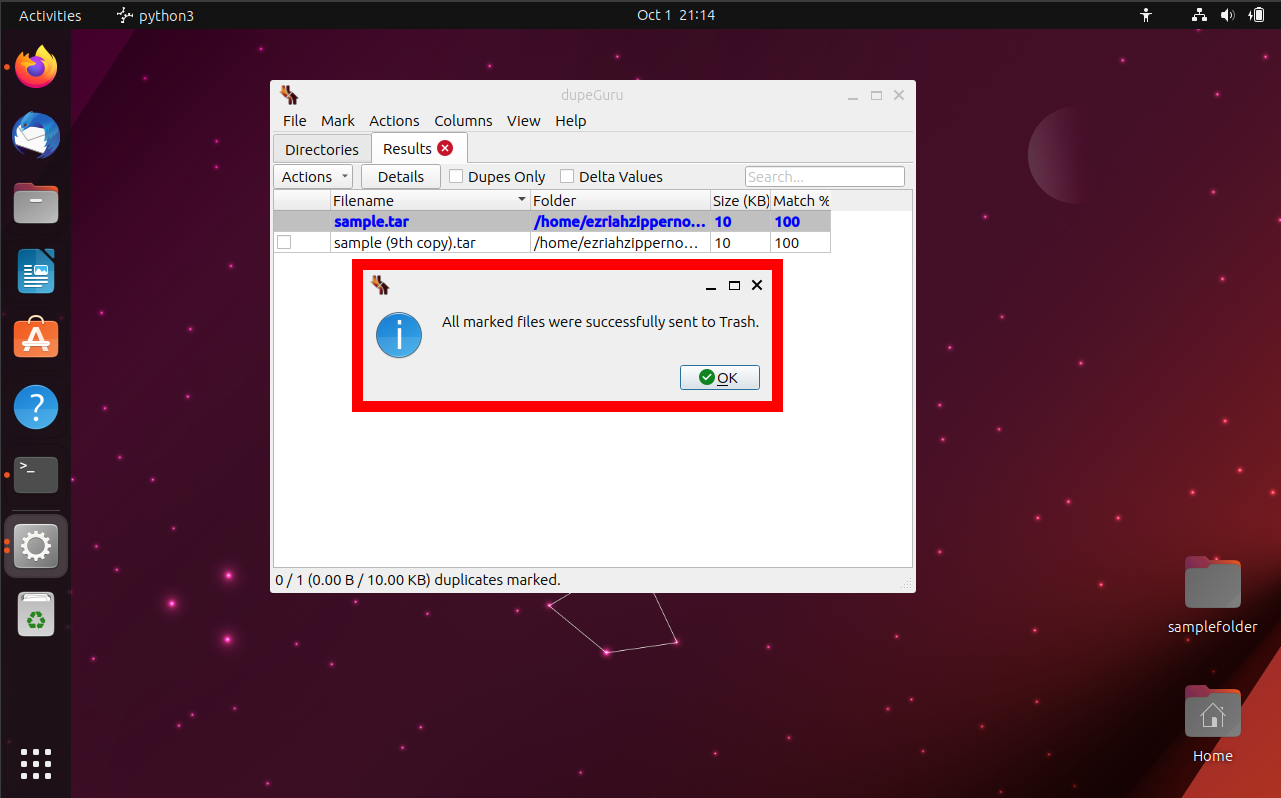
Task: Launch LibreOffice Writer from the dock
Action: click(x=36, y=271)
